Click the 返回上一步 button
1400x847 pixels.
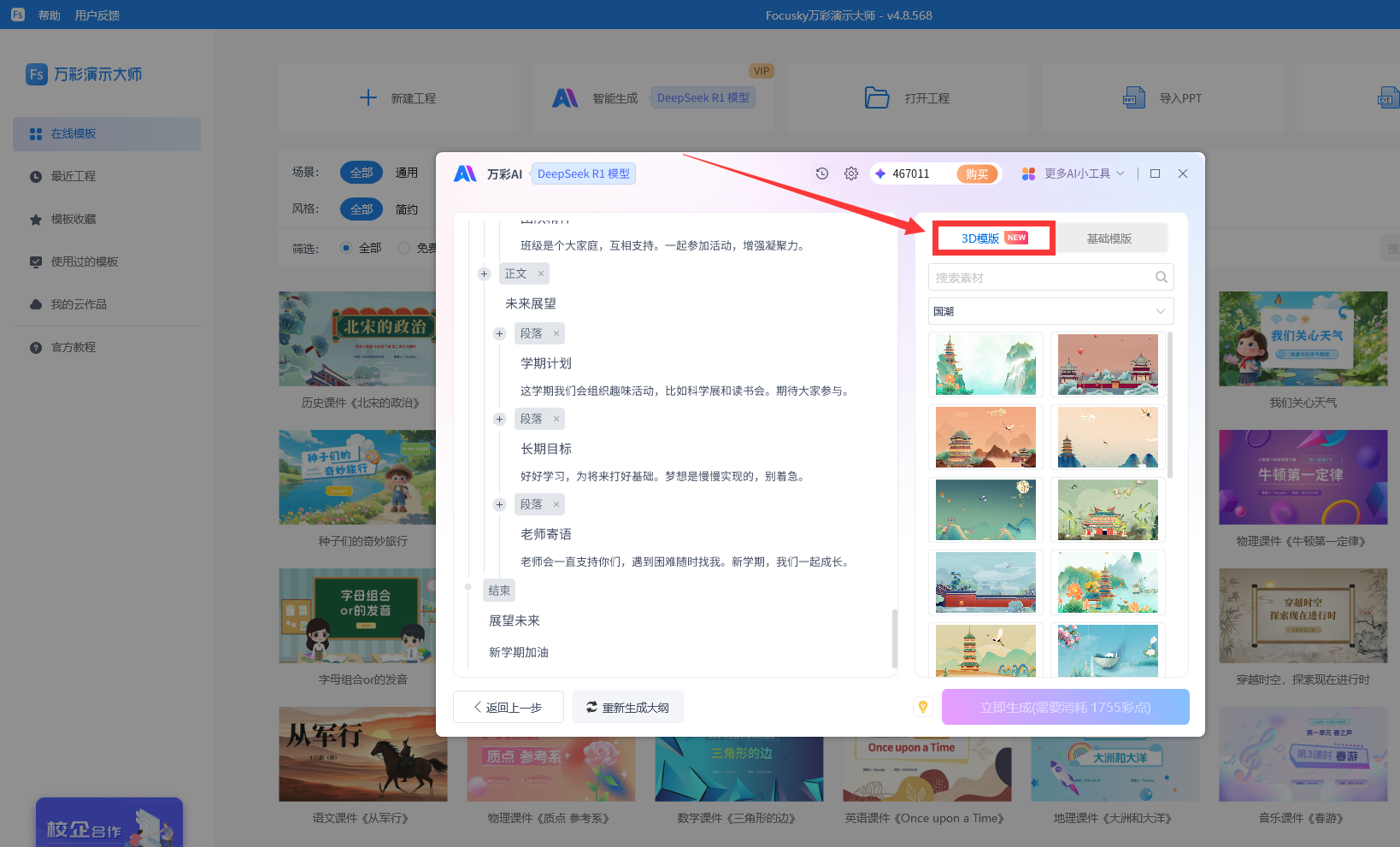[x=509, y=707]
